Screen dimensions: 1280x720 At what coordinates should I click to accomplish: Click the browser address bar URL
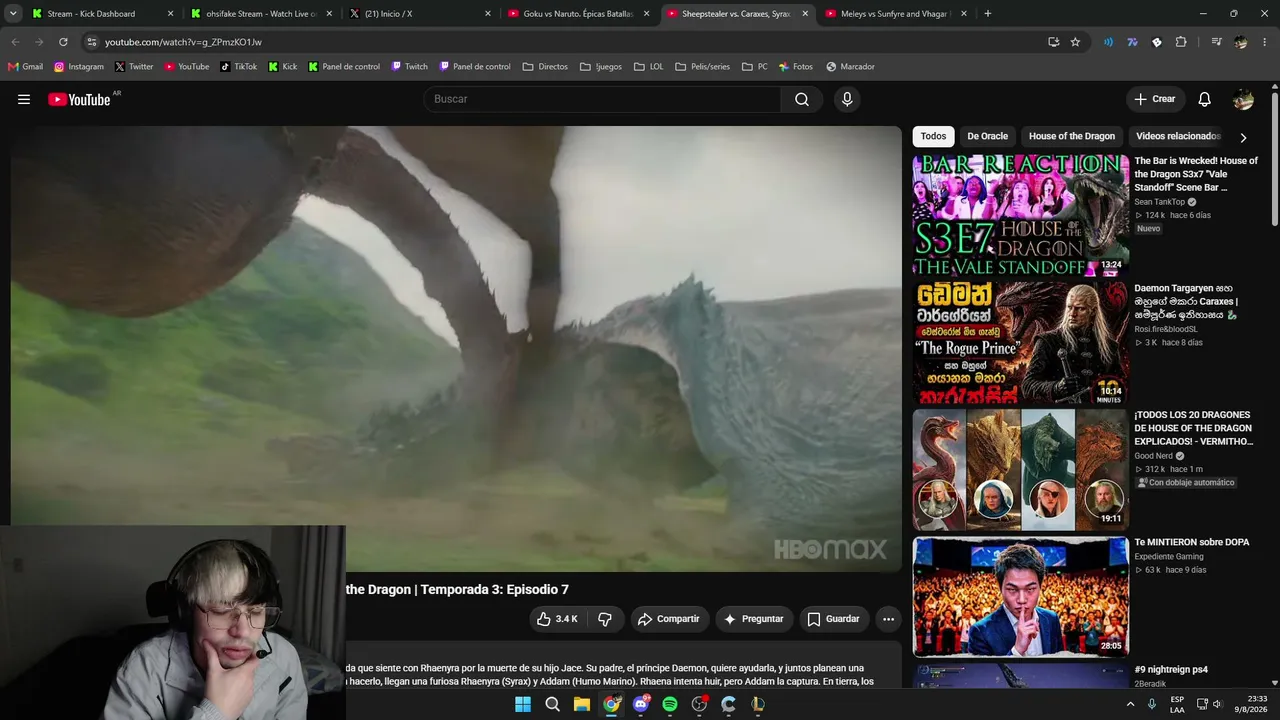pyautogui.click(x=183, y=42)
